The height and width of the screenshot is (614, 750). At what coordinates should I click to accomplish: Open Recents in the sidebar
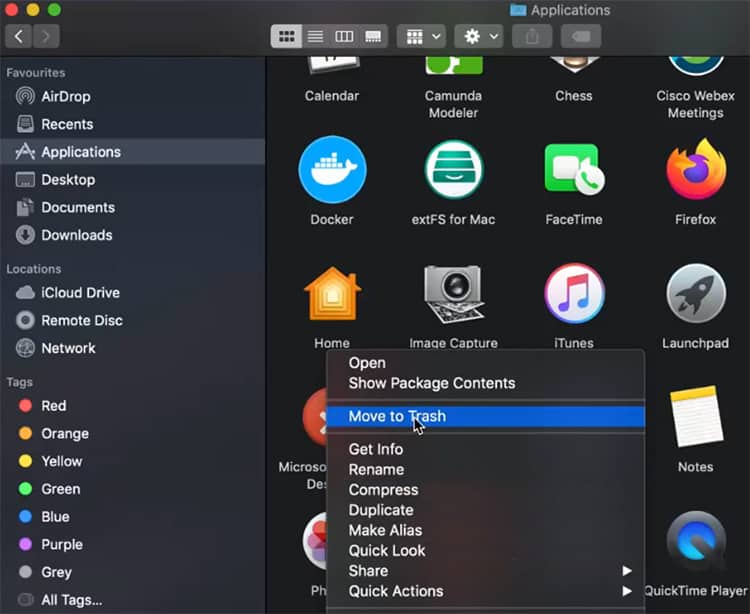pos(132,124)
